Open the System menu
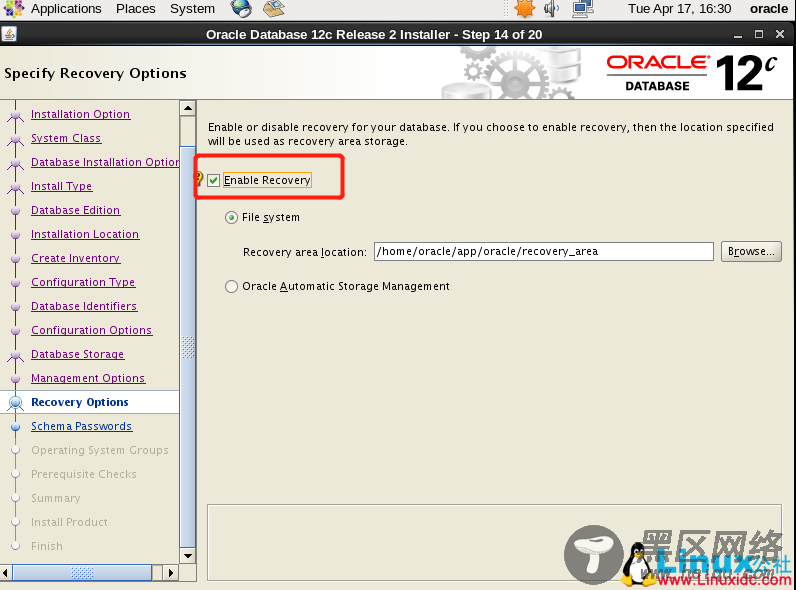Viewport: 796px width, 590px height. 192,9
